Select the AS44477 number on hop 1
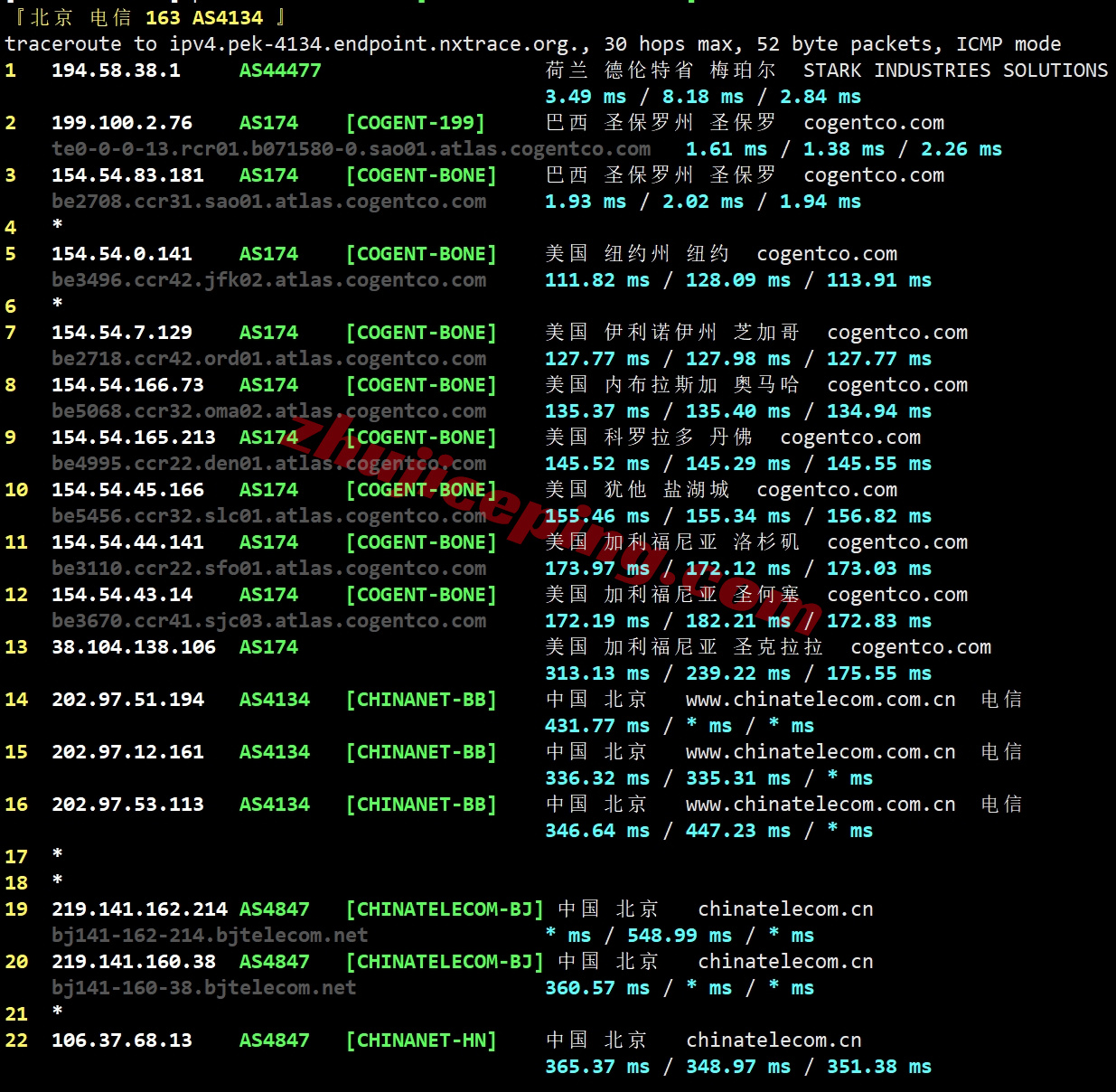The image size is (1116, 1092). [x=280, y=70]
